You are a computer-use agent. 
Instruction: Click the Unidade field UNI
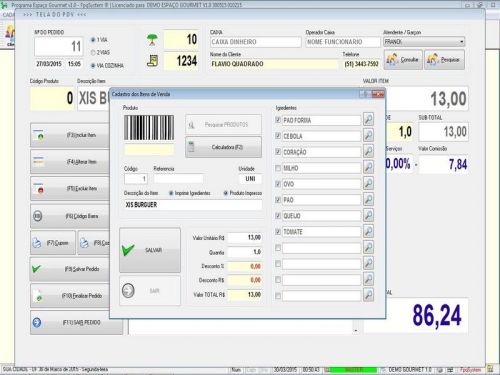250,179
